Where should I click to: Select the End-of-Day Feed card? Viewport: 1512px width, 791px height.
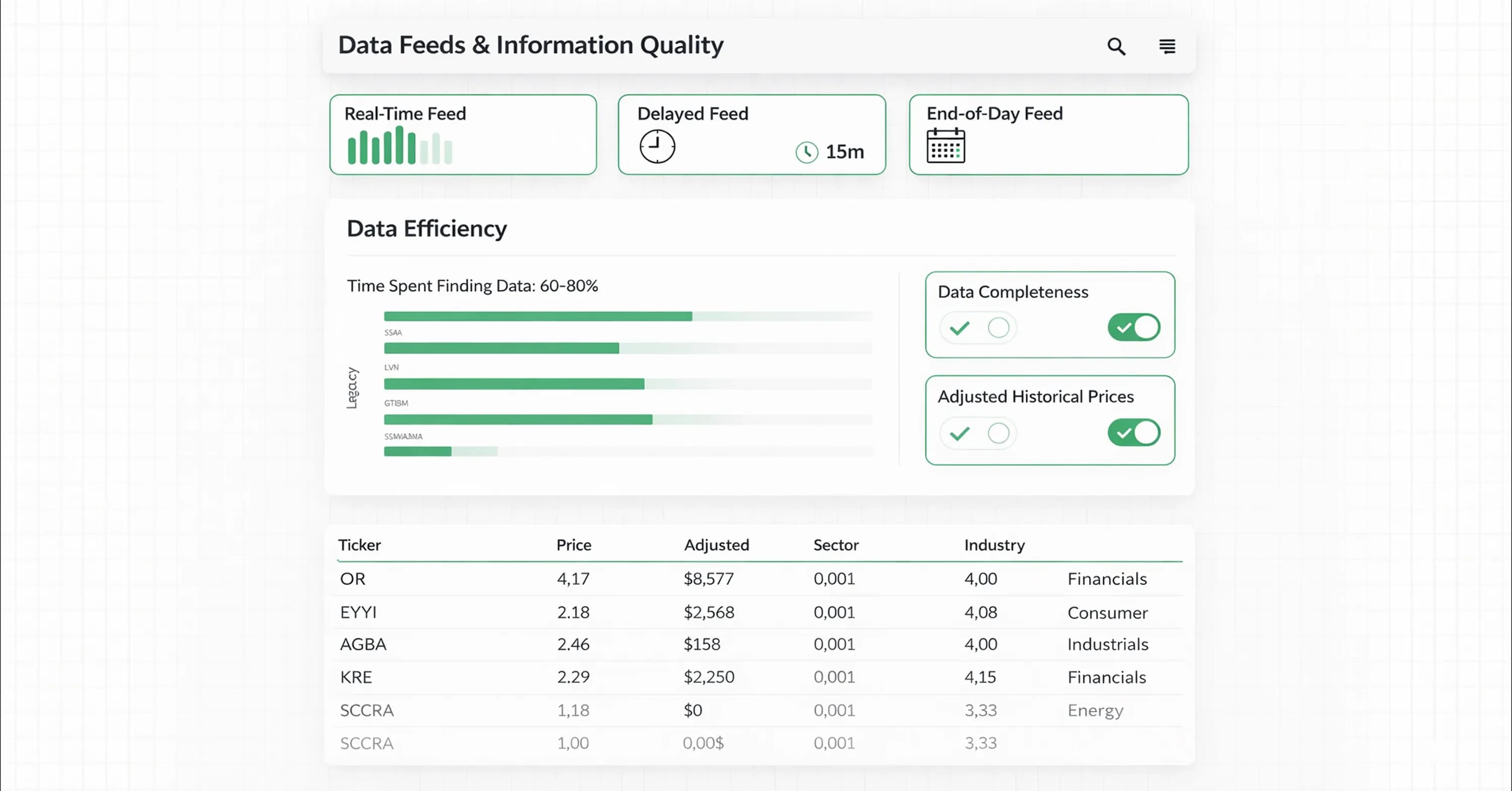pyautogui.click(x=1048, y=135)
